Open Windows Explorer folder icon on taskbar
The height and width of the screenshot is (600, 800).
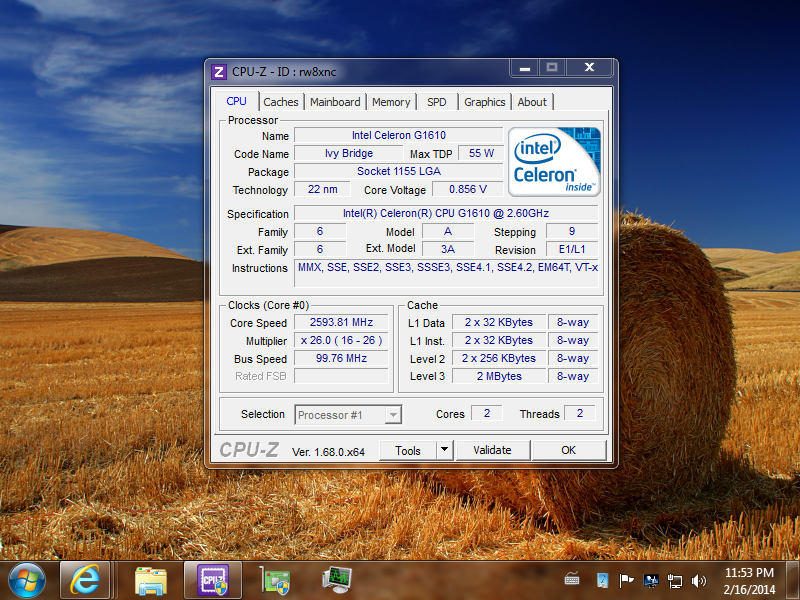(150, 581)
